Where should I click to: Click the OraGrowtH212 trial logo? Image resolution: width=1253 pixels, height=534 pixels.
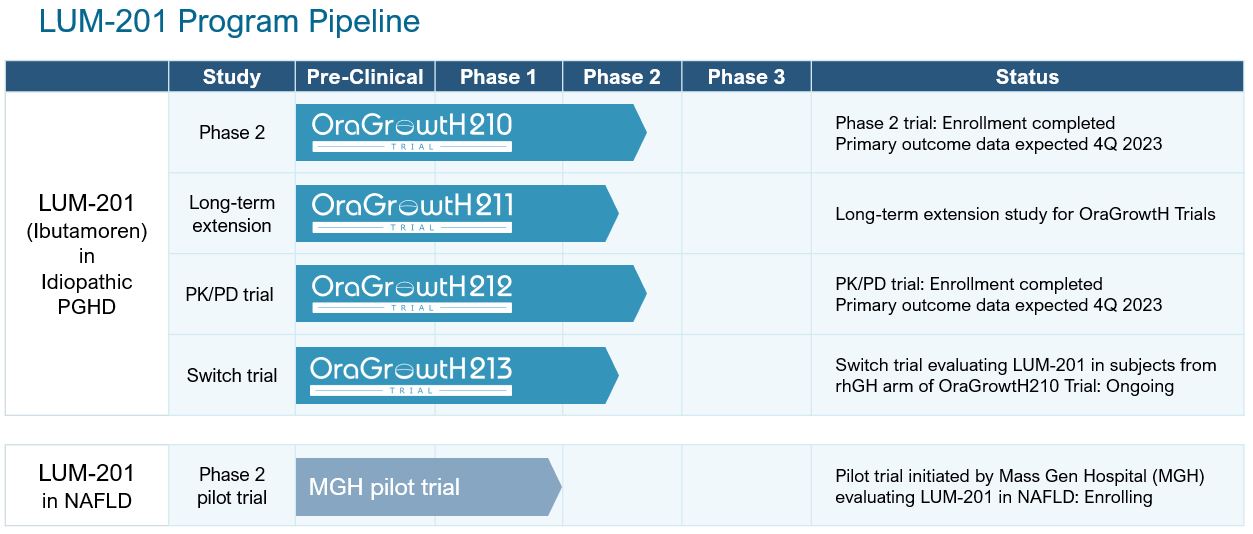pos(412,293)
